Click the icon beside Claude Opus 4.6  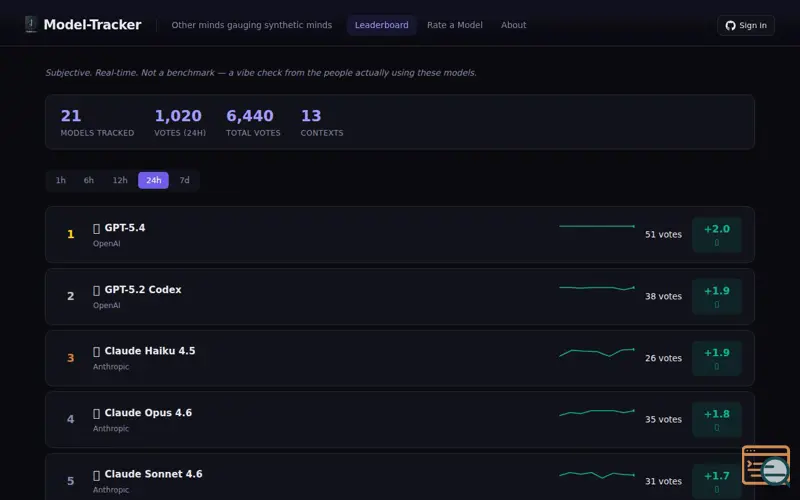[96, 413]
